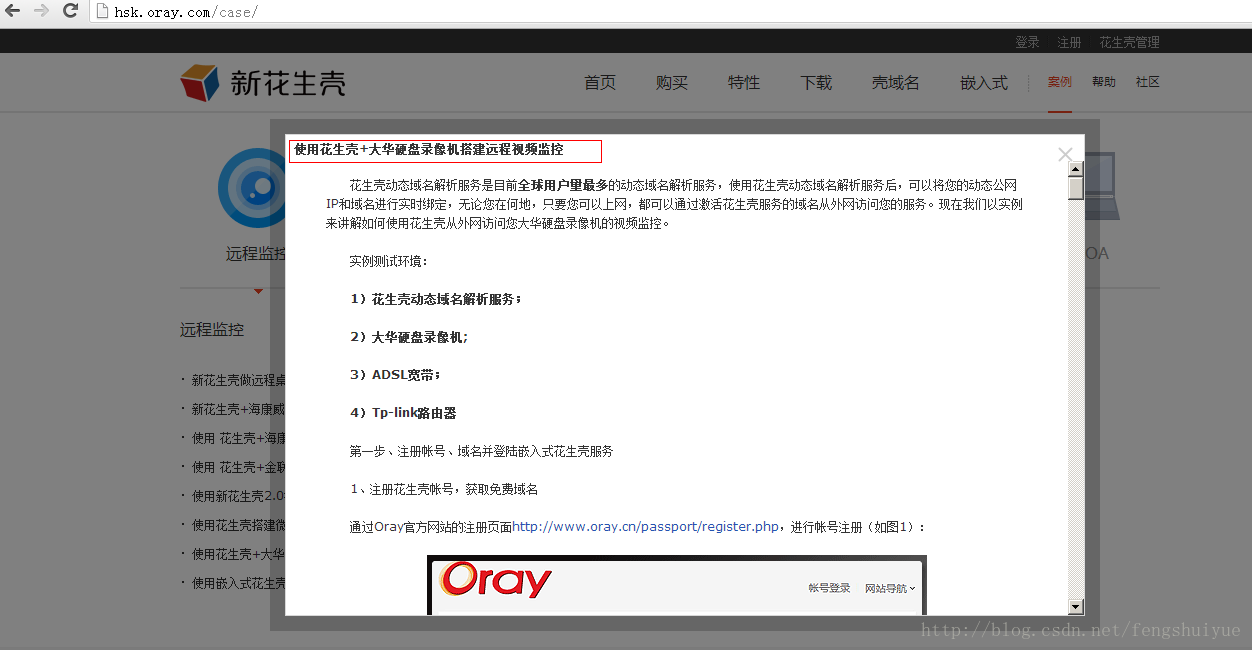The width and height of the screenshot is (1252, 650).
Task: Click 网站导航 in the embedded screenshot
Action: click(889, 588)
